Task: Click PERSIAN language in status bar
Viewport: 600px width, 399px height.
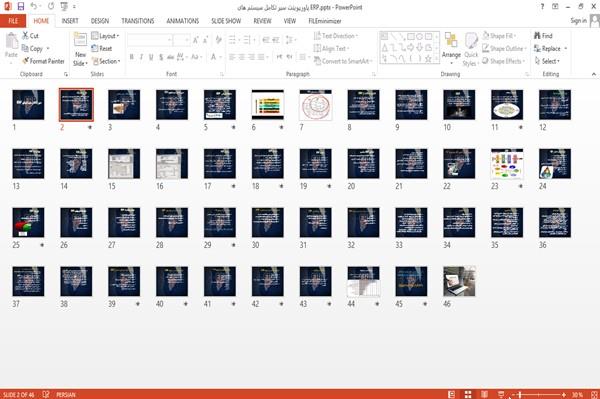Action: [x=66, y=394]
